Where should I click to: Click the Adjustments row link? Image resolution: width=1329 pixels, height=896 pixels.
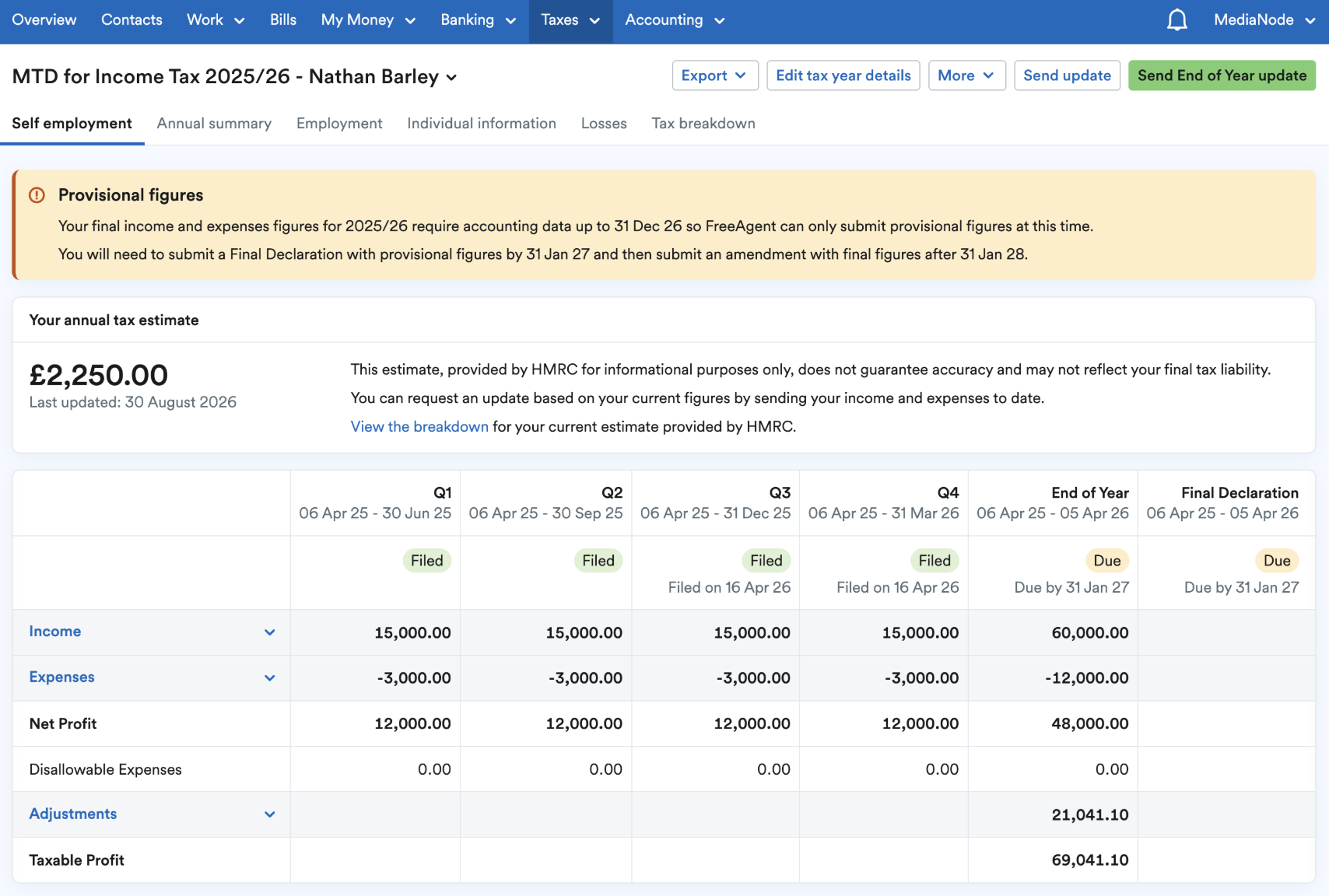pyautogui.click(x=73, y=814)
